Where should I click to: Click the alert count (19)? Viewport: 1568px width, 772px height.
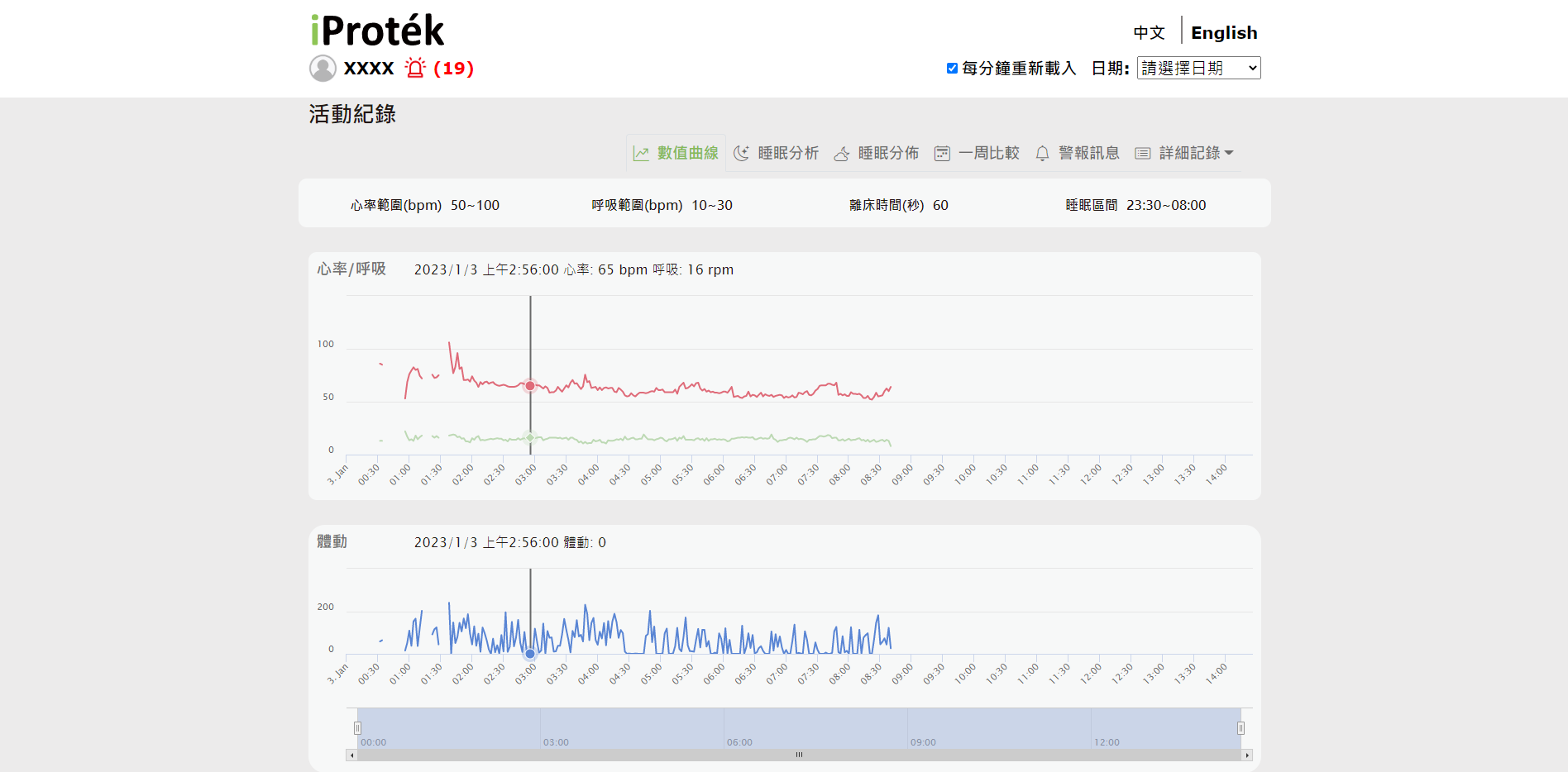coord(453,69)
